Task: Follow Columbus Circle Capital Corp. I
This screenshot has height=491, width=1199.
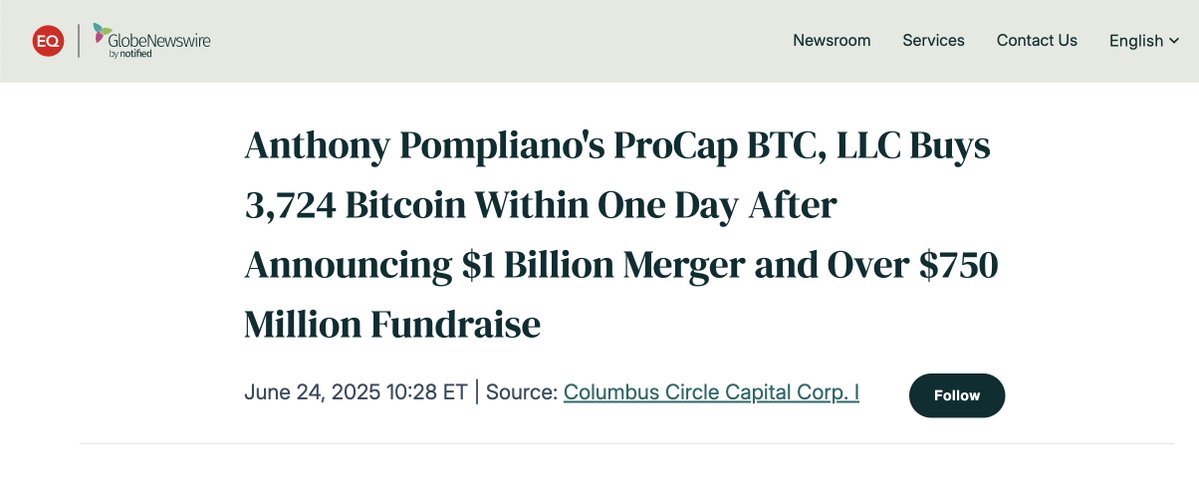Action: [957, 395]
